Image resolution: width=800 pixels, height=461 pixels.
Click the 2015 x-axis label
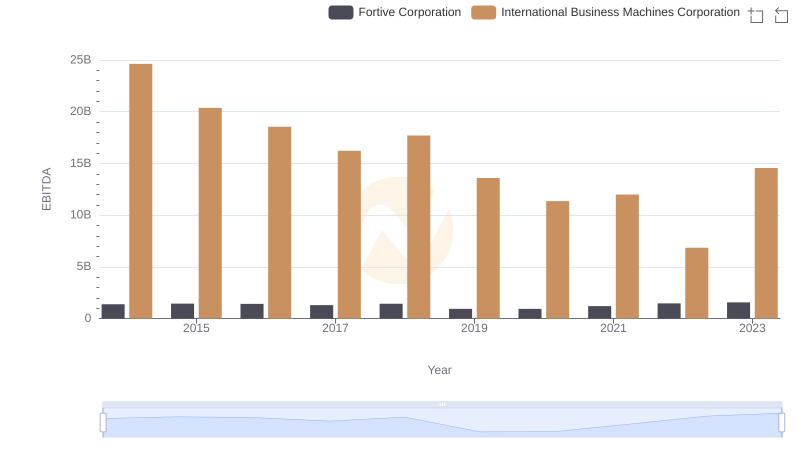coord(196,328)
